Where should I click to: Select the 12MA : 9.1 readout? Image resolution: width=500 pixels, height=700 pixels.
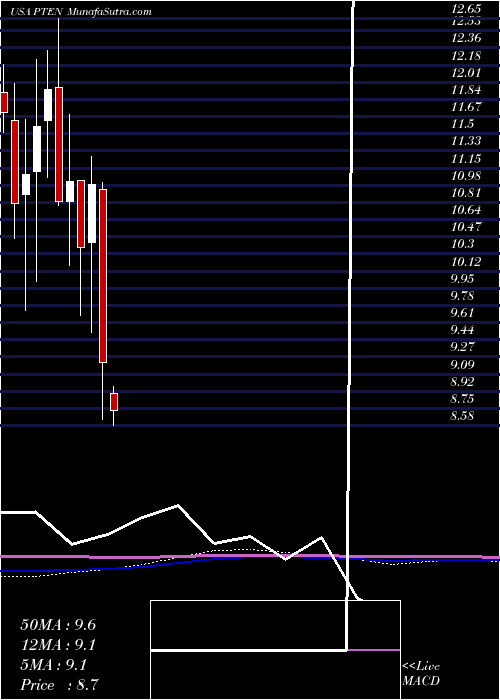[58, 645]
